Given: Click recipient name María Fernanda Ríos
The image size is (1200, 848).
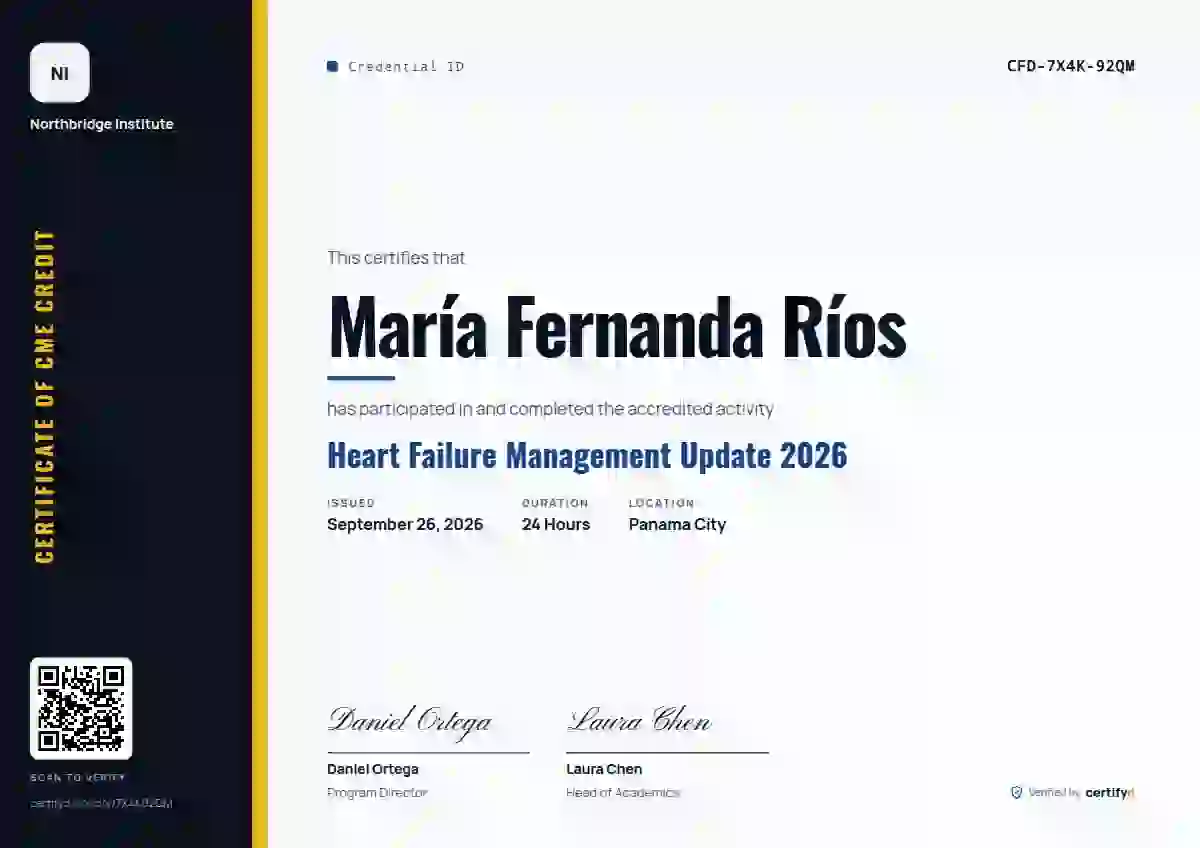Looking at the screenshot, I should [x=617, y=326].
